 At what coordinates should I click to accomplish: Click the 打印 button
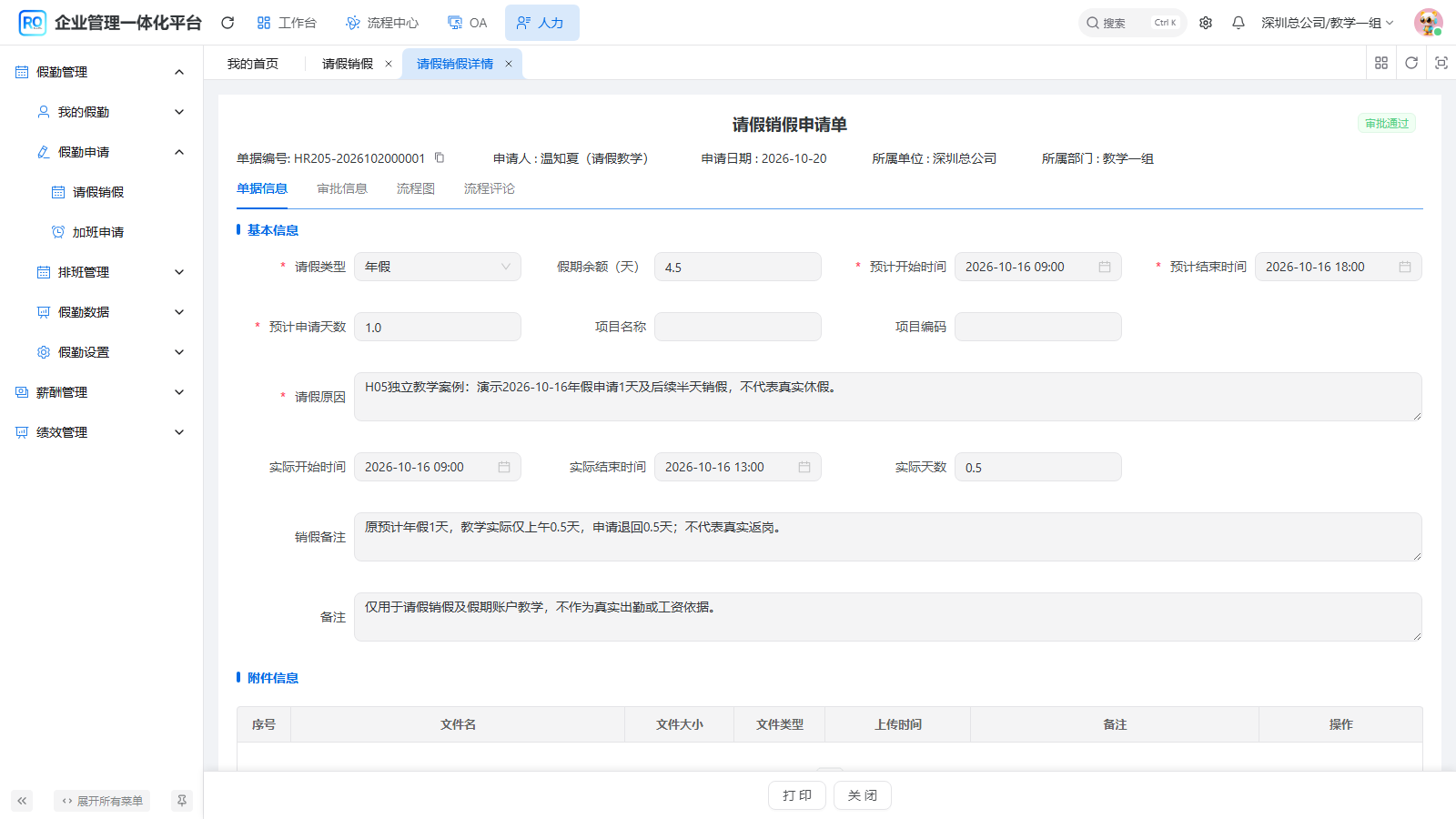pyautogui.click(x=797, y=795)
